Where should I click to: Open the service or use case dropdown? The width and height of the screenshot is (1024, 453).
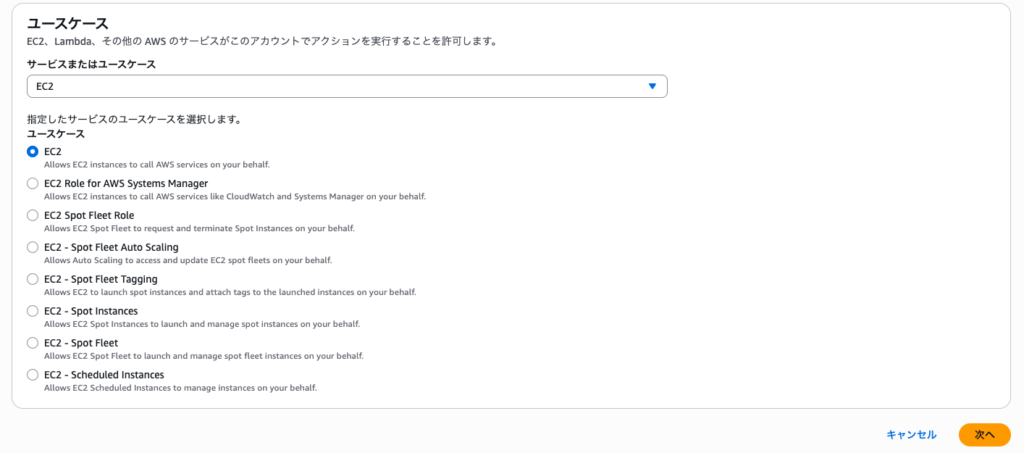(x=346, y=87)
